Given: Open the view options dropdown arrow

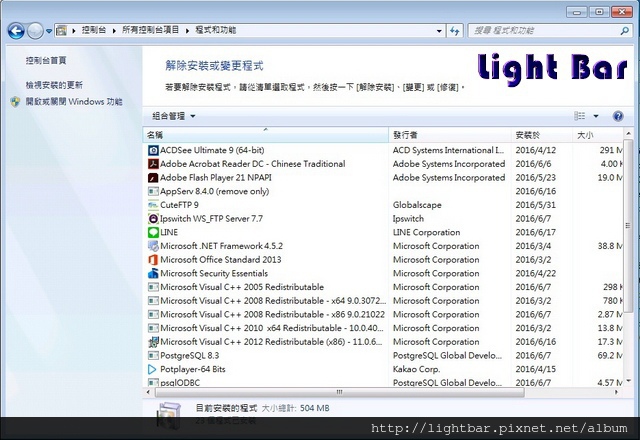Looking at the screenshot, I should pos(596,116).
